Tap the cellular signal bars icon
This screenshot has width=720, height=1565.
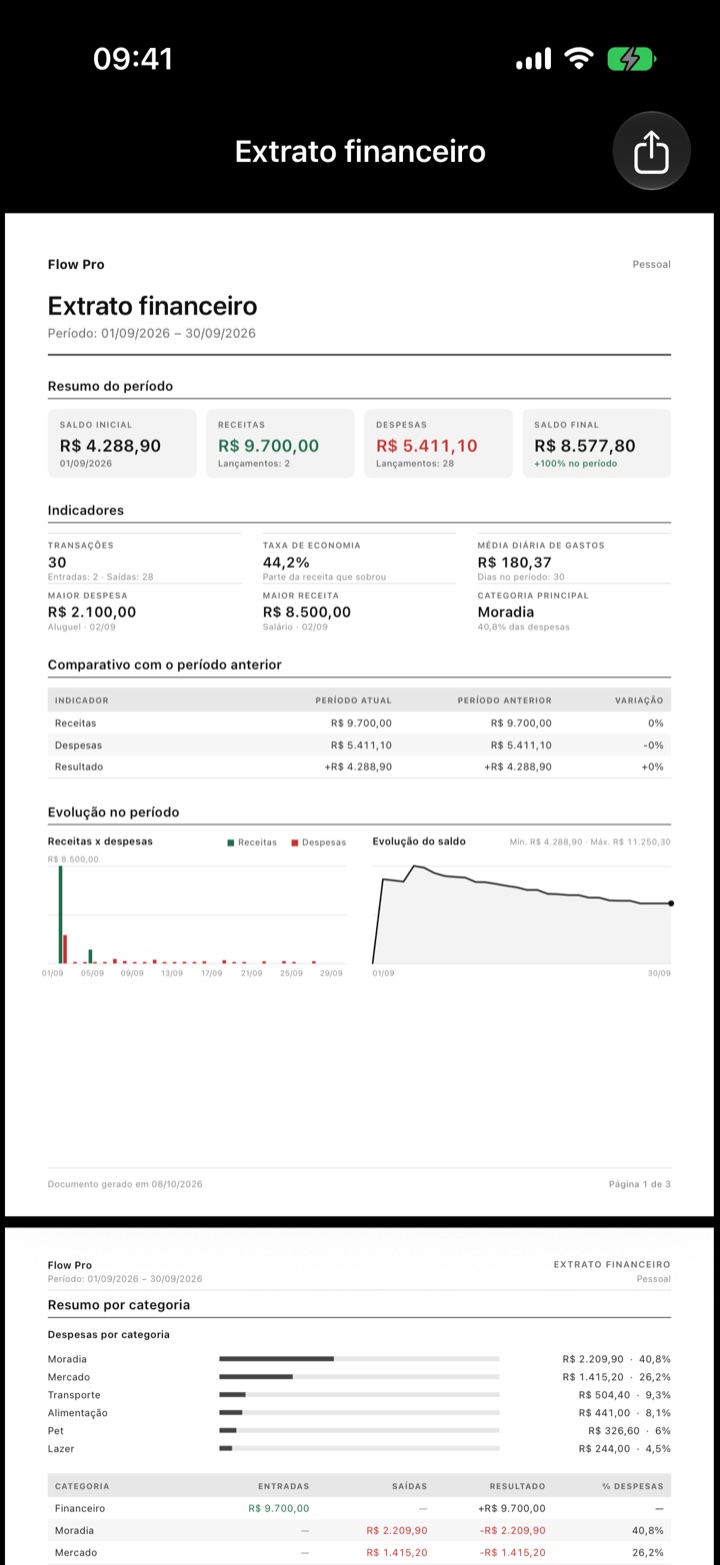533,60
